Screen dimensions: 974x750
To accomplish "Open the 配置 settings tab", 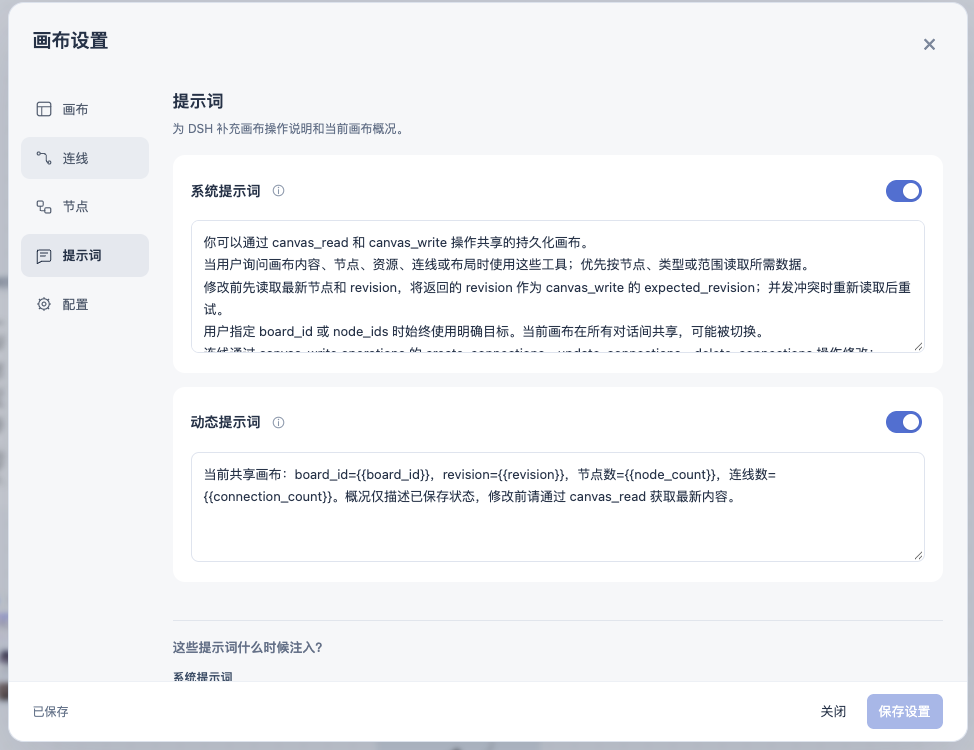I will coord(85,304).
